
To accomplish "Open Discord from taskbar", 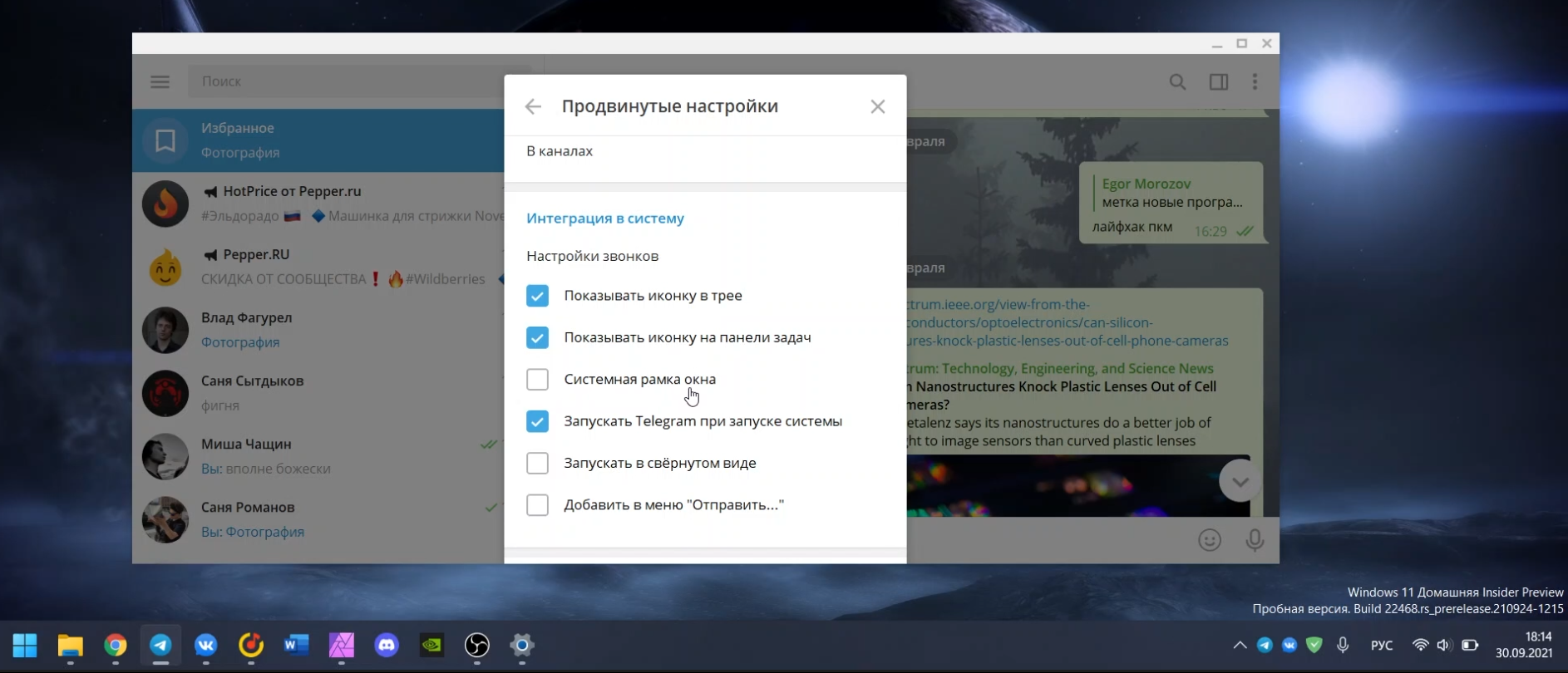I will (x=387, y=645).
